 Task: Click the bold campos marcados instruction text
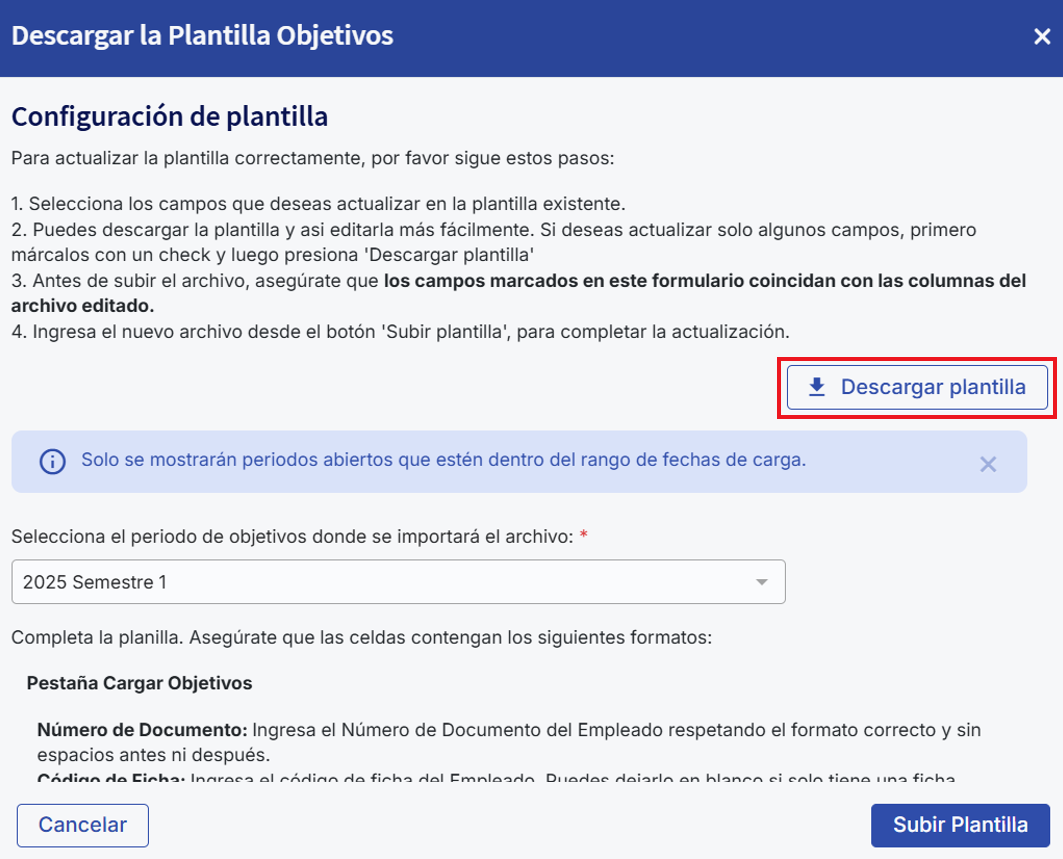tap(704, 281)
